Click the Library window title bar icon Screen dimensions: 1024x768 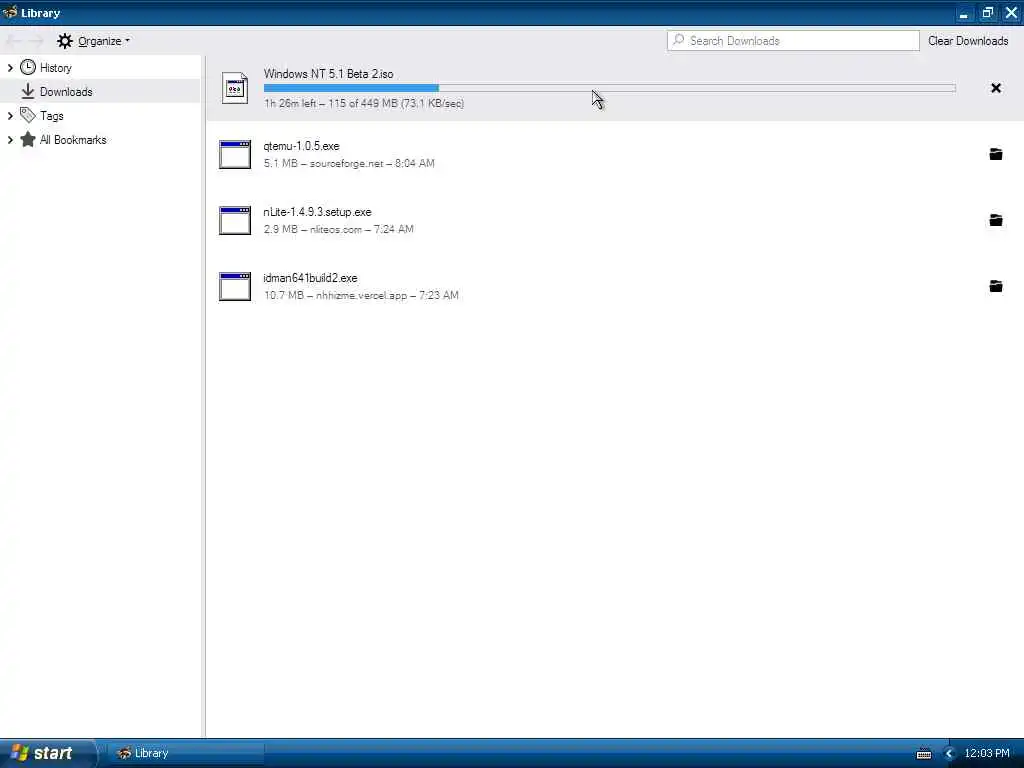(10, 12)
